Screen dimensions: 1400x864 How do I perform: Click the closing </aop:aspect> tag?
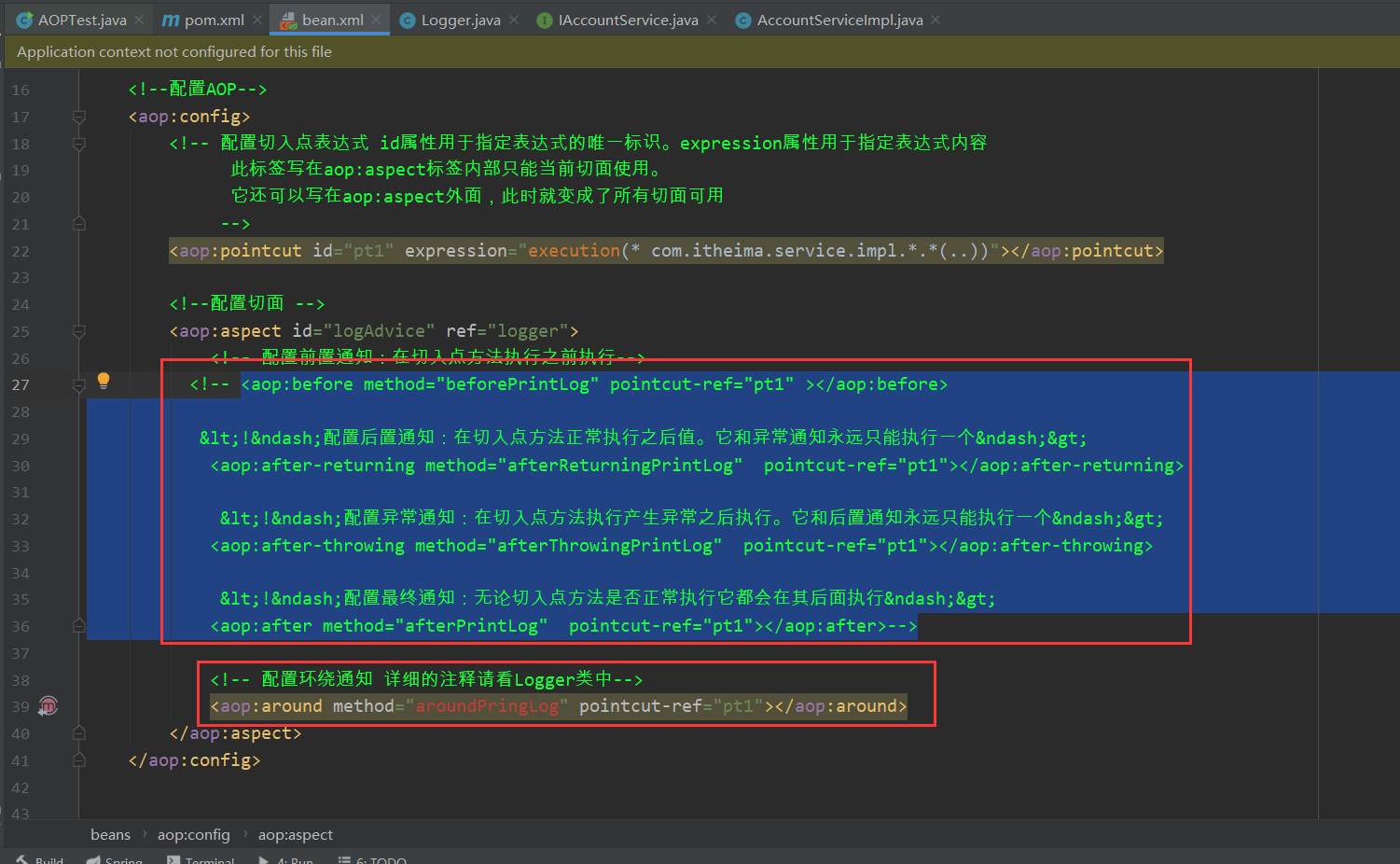[x=236, y=733]
